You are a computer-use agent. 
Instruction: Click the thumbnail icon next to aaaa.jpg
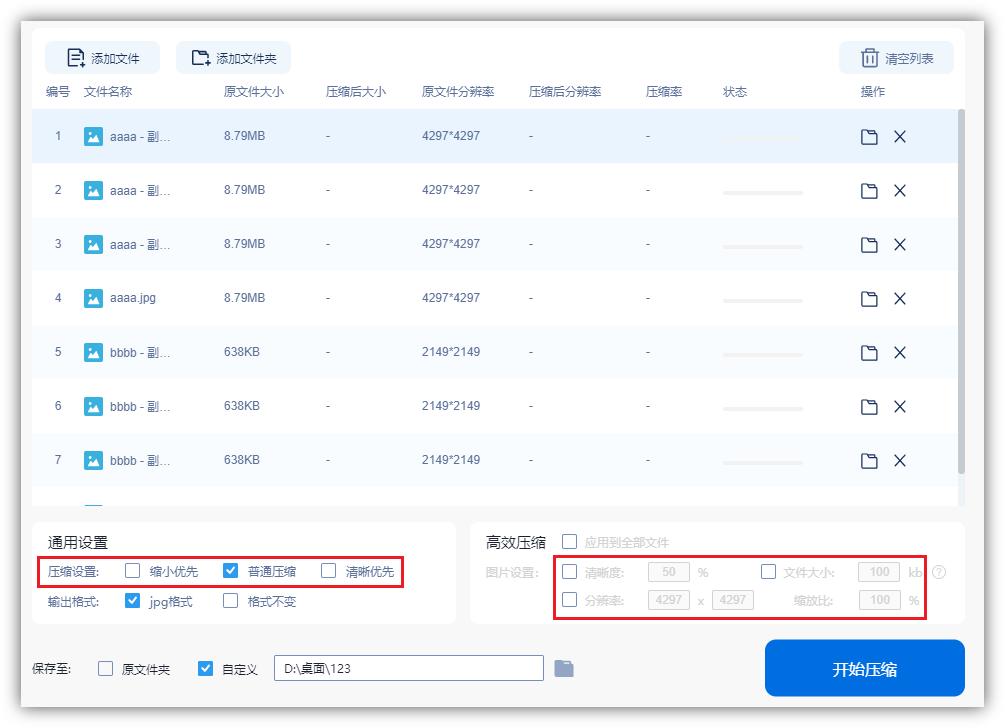(92, 298)
